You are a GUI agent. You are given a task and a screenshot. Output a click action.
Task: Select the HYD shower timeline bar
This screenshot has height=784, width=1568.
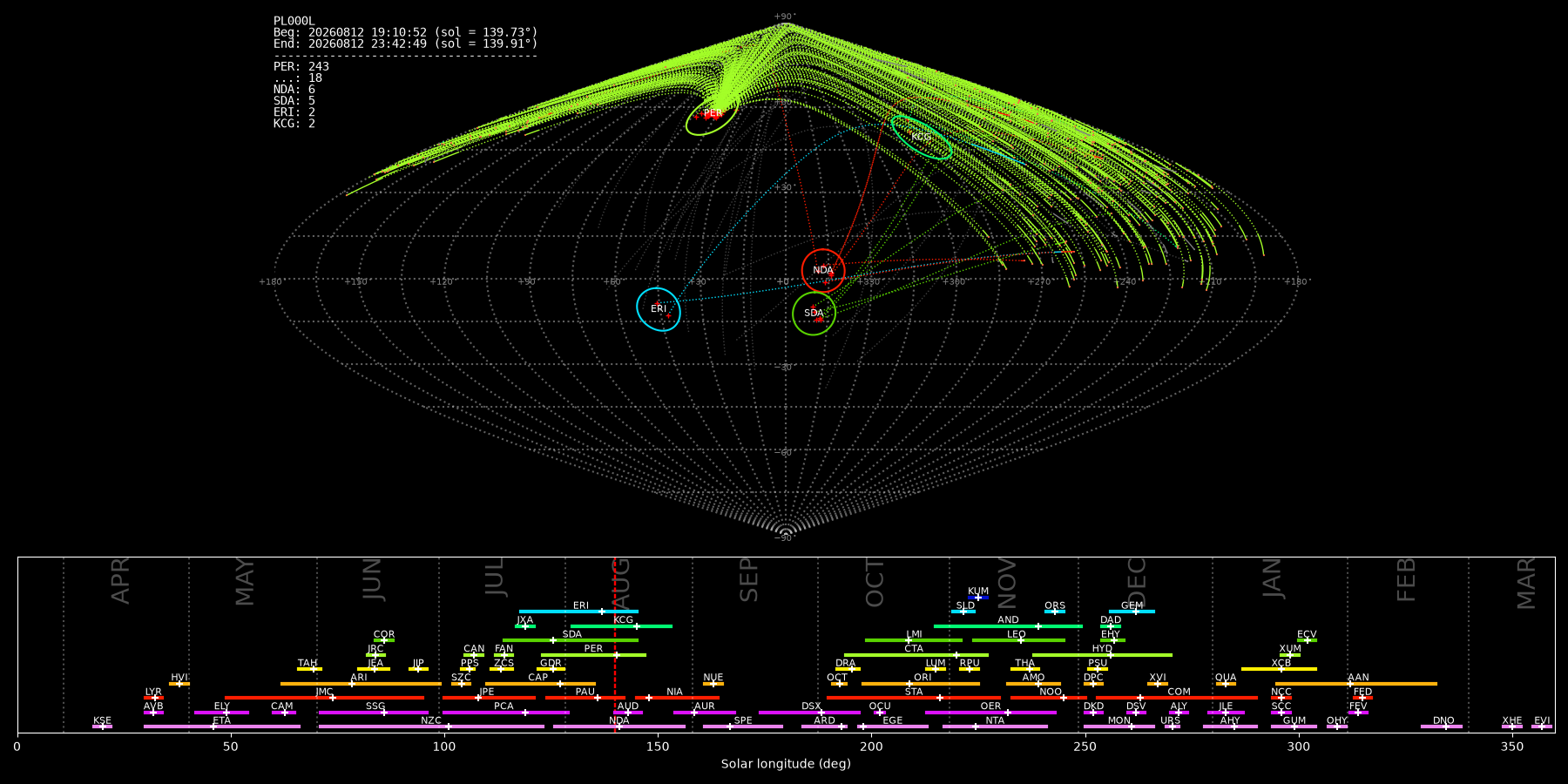pos(1102,654)
